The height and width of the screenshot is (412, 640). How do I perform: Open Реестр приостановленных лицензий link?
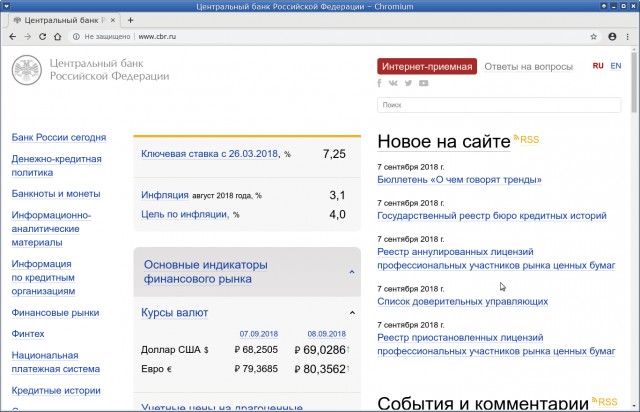[x=496, y=344]
